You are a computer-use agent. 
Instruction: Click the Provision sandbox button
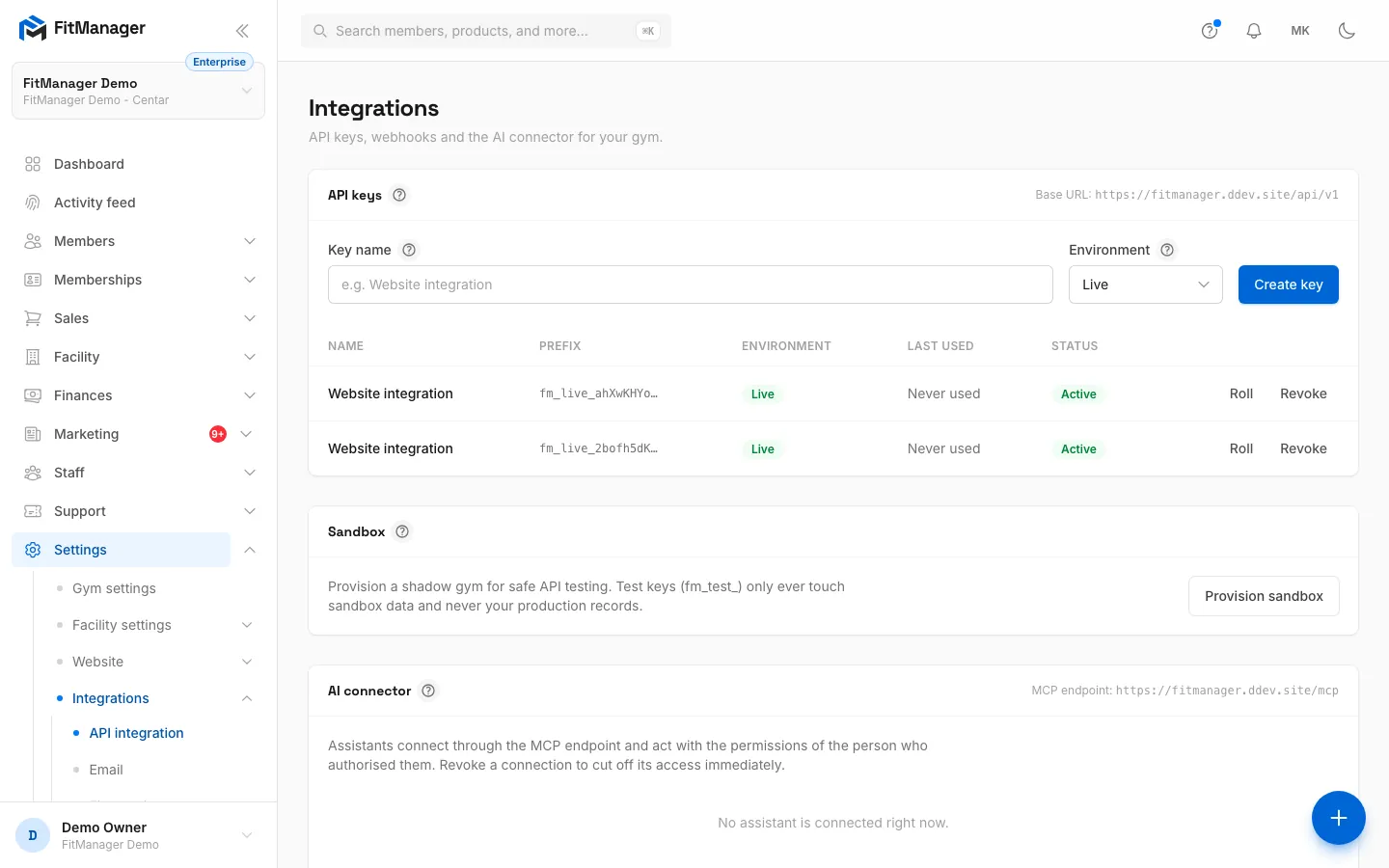[1264, 596]
